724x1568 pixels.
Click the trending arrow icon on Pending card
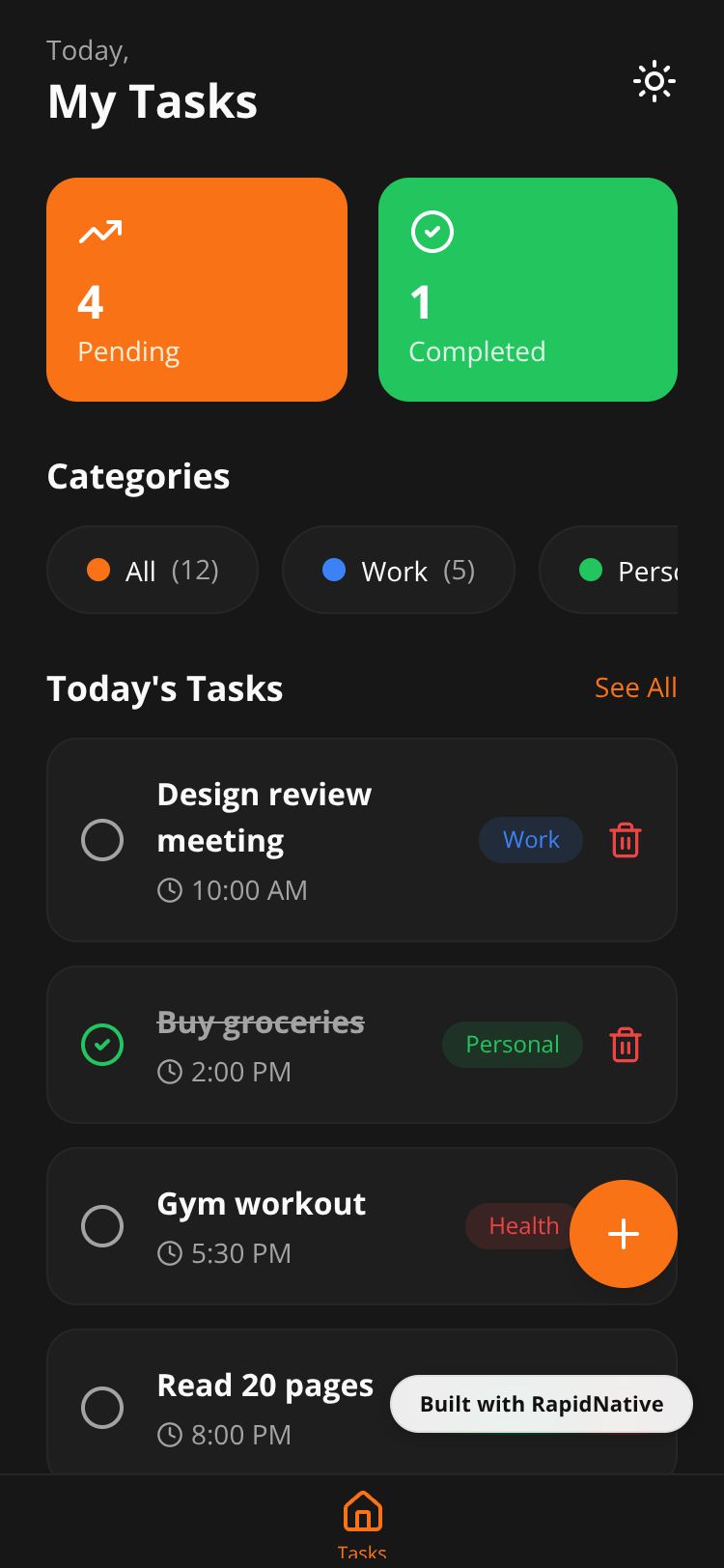pyautogui.click(x=100, y=232)
